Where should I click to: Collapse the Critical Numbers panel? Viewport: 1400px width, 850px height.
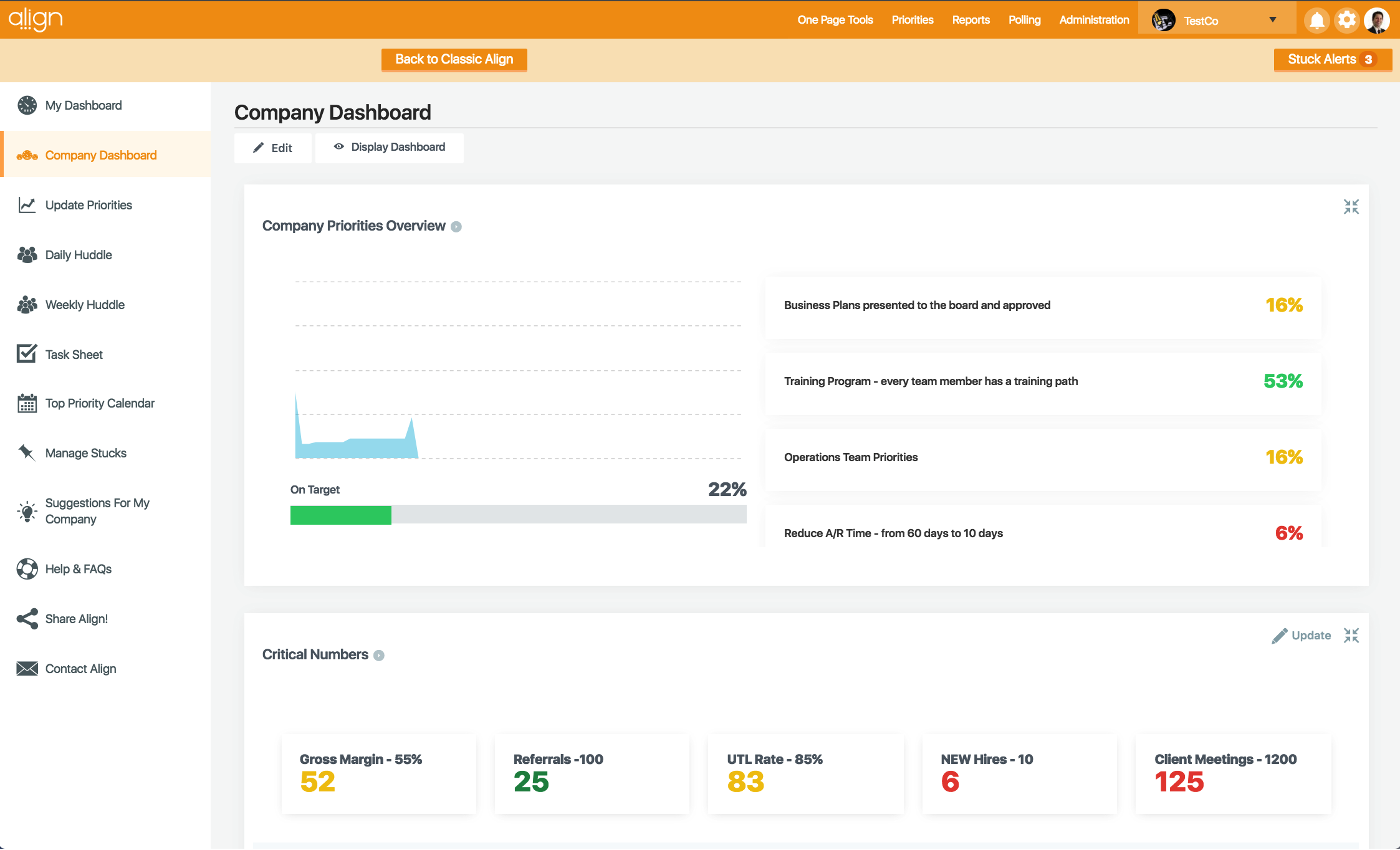pyautogui.click(x=1352, y=636)
